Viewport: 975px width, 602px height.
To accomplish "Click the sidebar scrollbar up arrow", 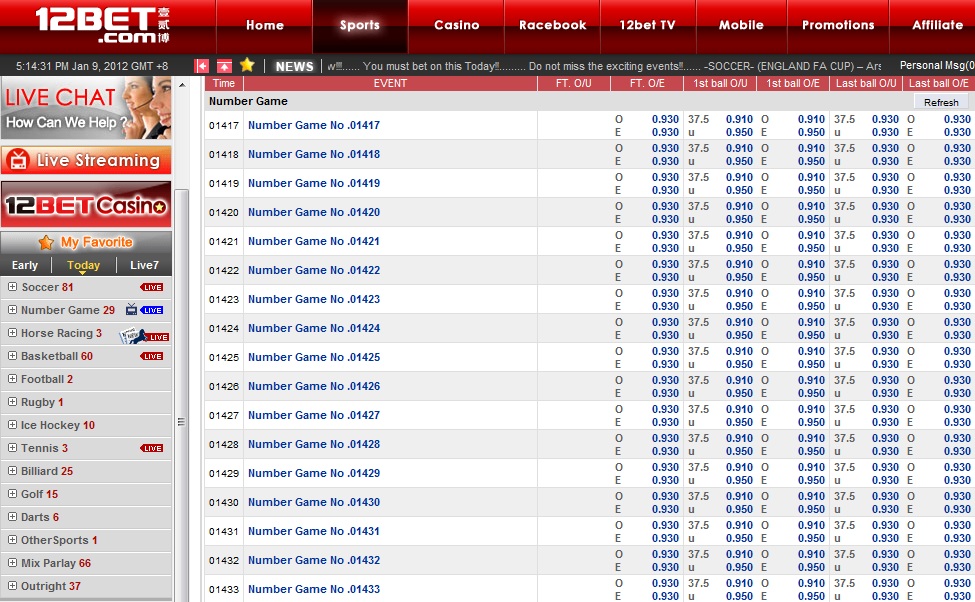I will tap(182, 85).
